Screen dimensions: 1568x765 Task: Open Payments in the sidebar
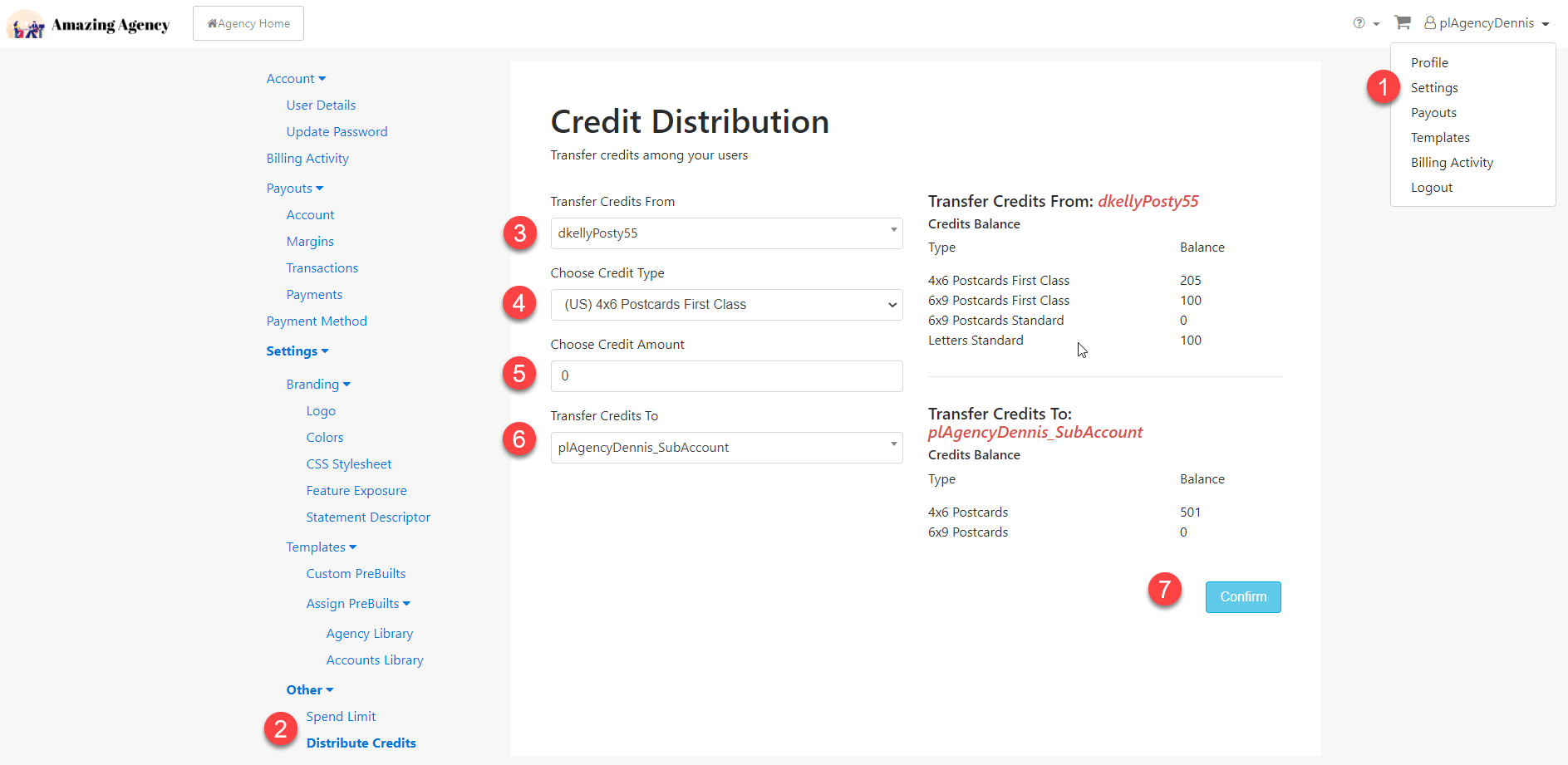coord(314,295)
